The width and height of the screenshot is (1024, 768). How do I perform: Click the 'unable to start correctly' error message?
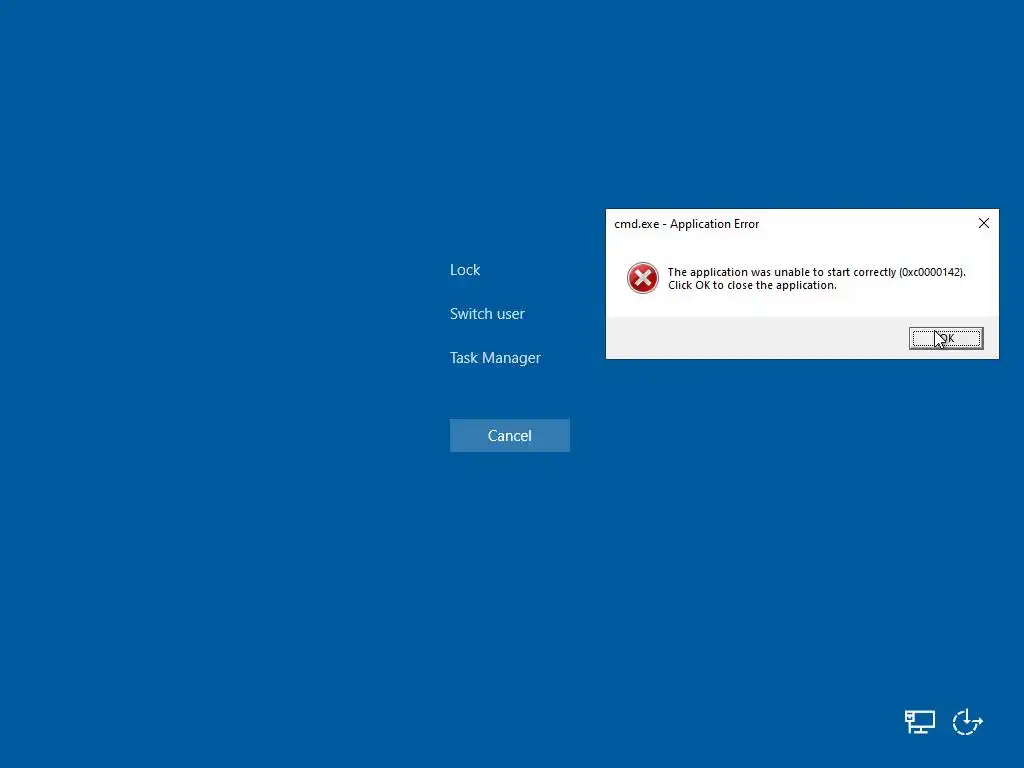[x=816, y=279]
